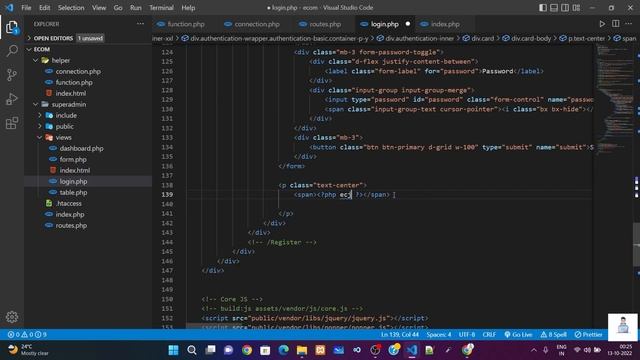Click the Prettier status item
Viewport: 640px width, 360px height.
(588, 335)
